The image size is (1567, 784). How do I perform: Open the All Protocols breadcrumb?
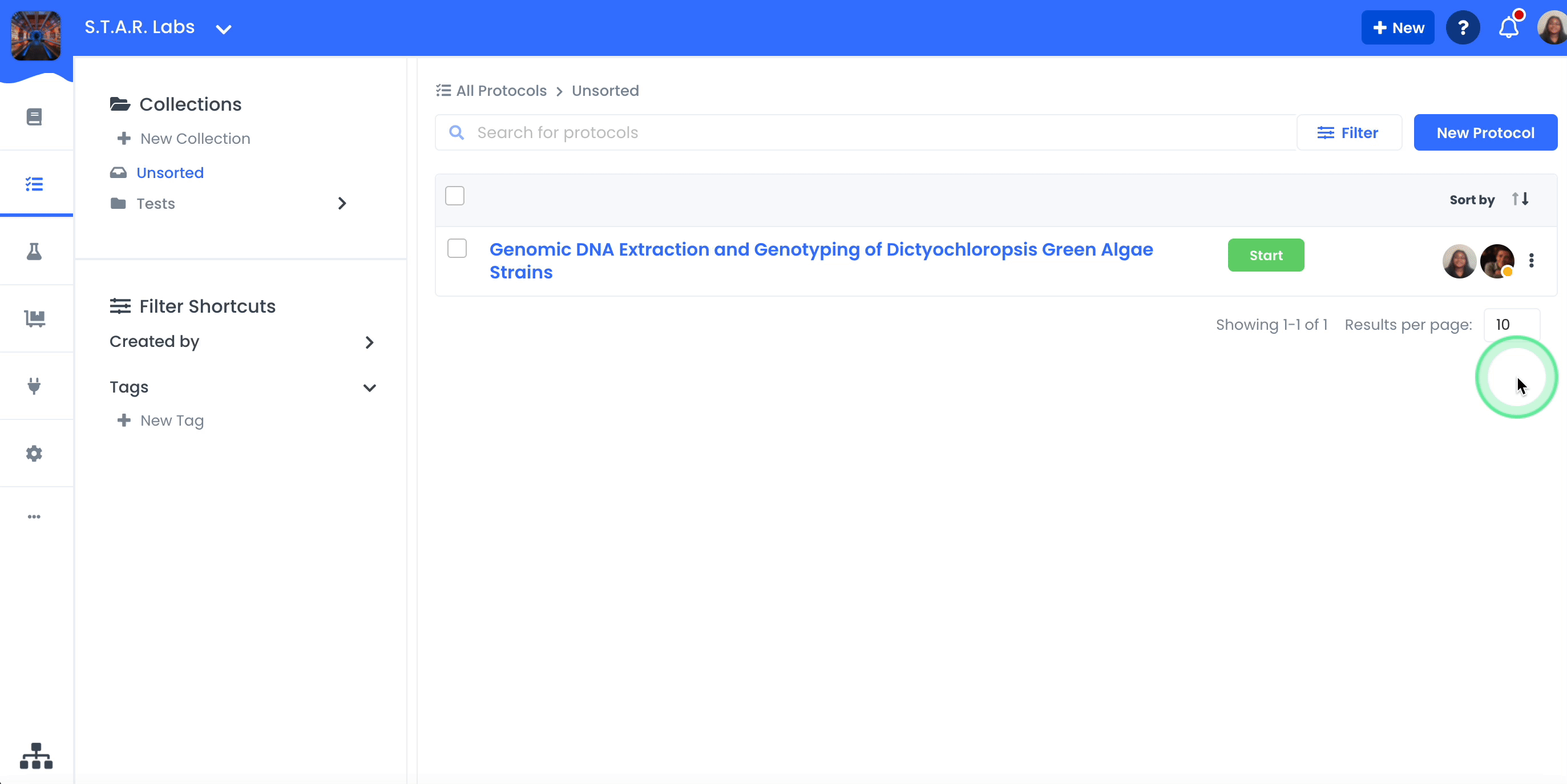click(500, 90)
